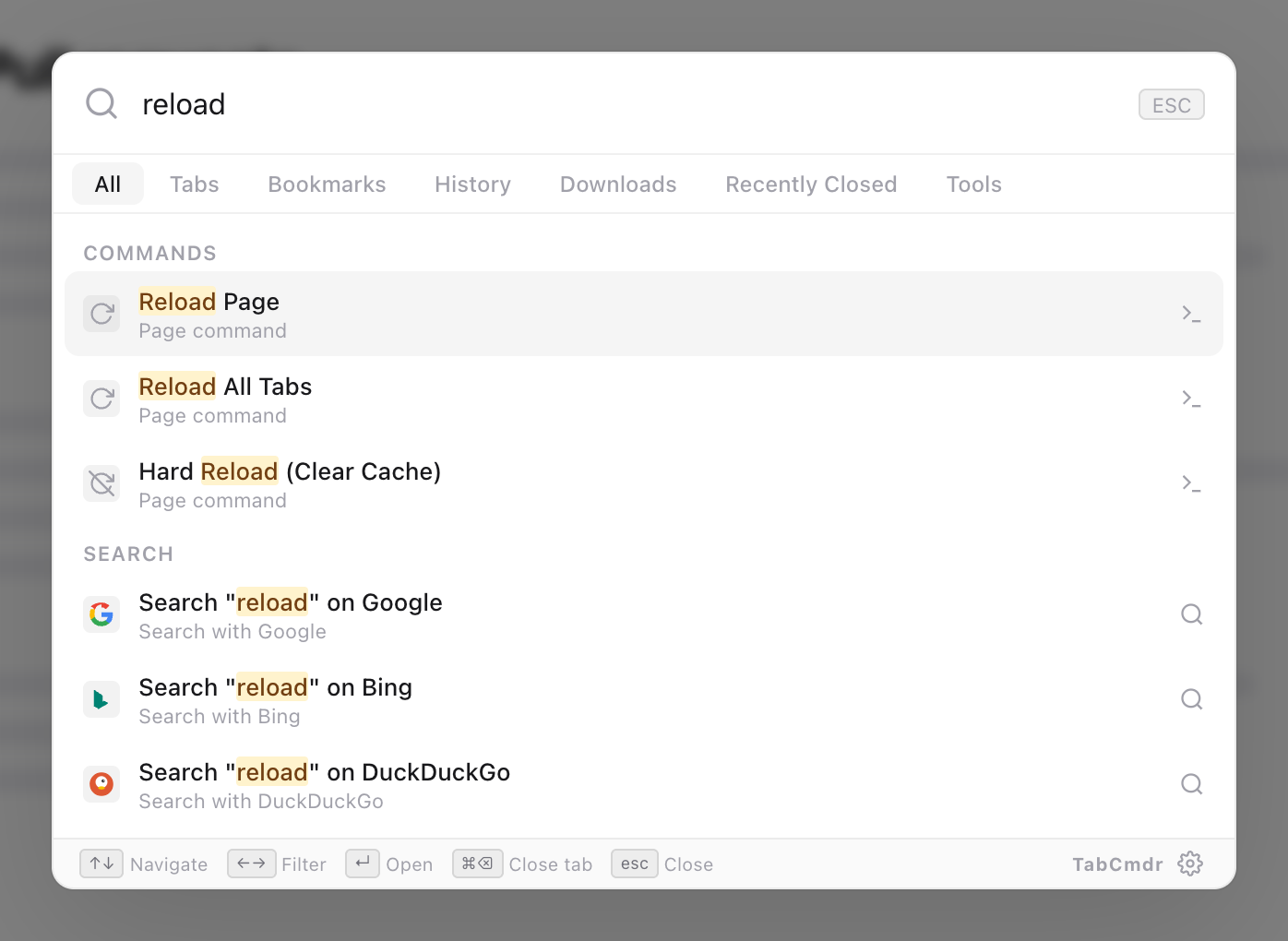Switch to the Downloads filter
This screenshot has width=1288, height=941.
click(x=618, y=184)
